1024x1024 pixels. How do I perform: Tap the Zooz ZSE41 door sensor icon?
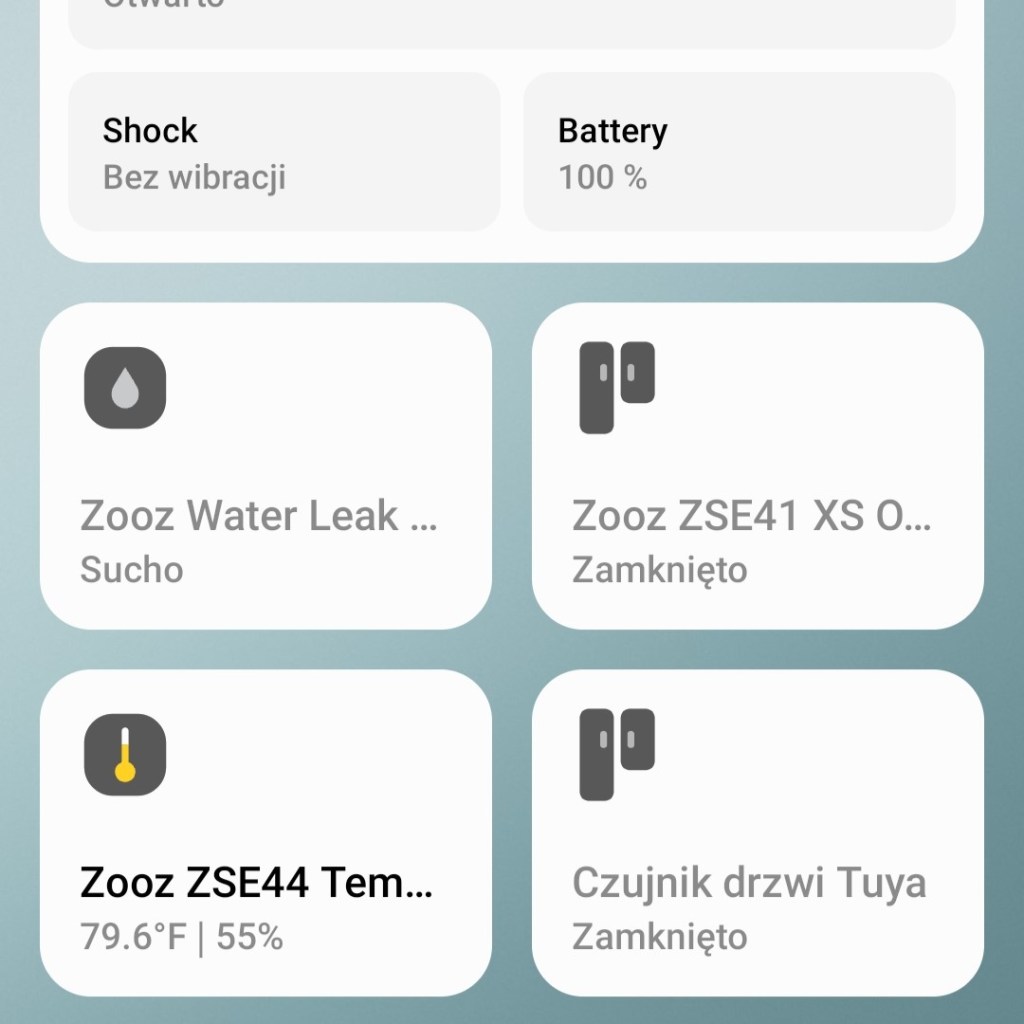617,388
